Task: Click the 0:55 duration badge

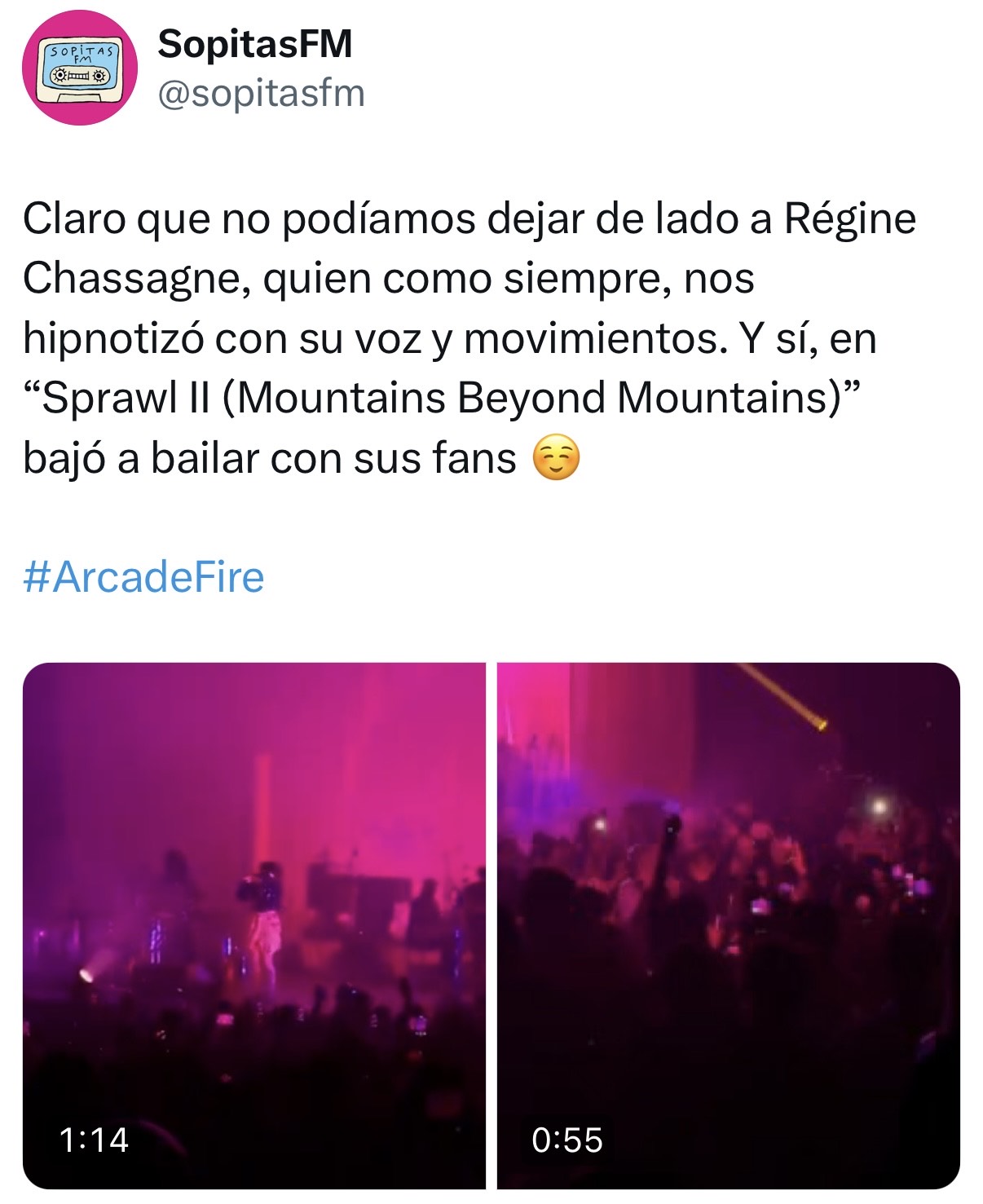Action: [567, 1140]
